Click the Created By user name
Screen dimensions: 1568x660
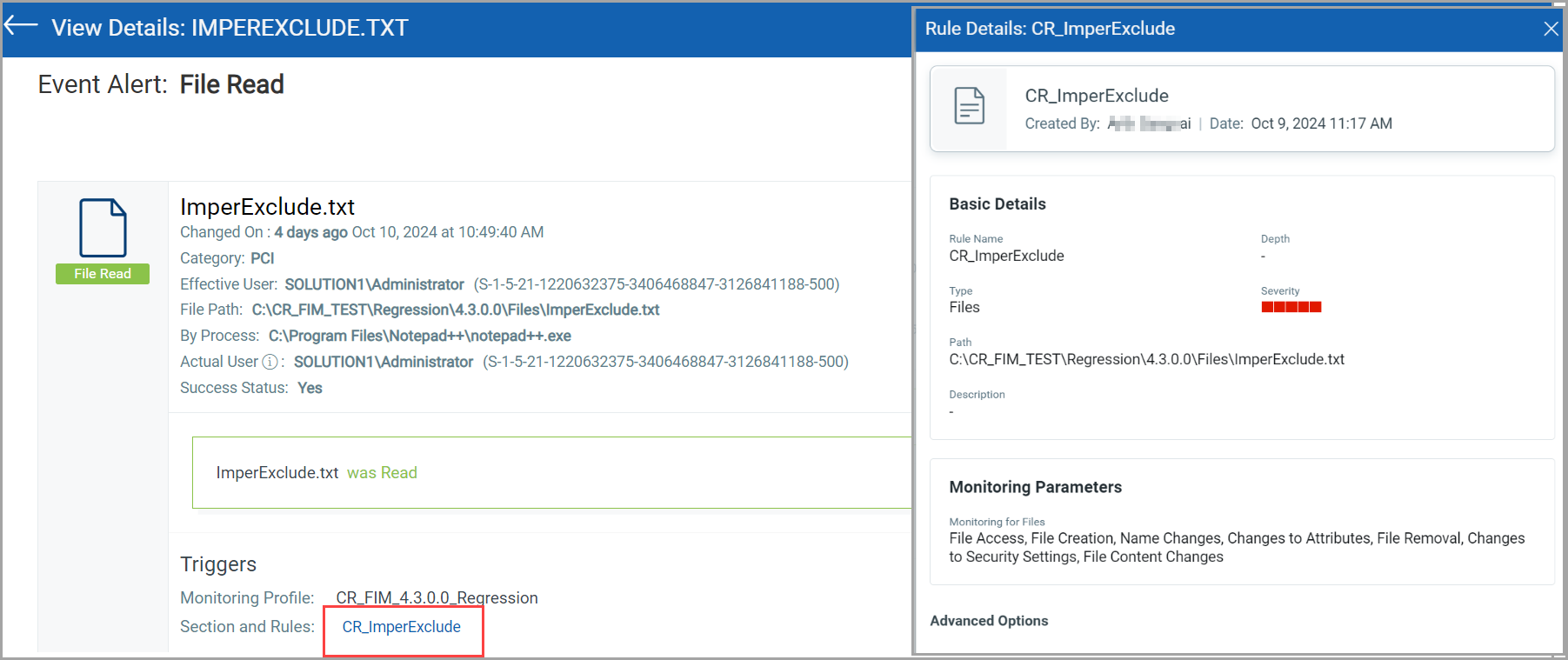(x=1149, y=123)
